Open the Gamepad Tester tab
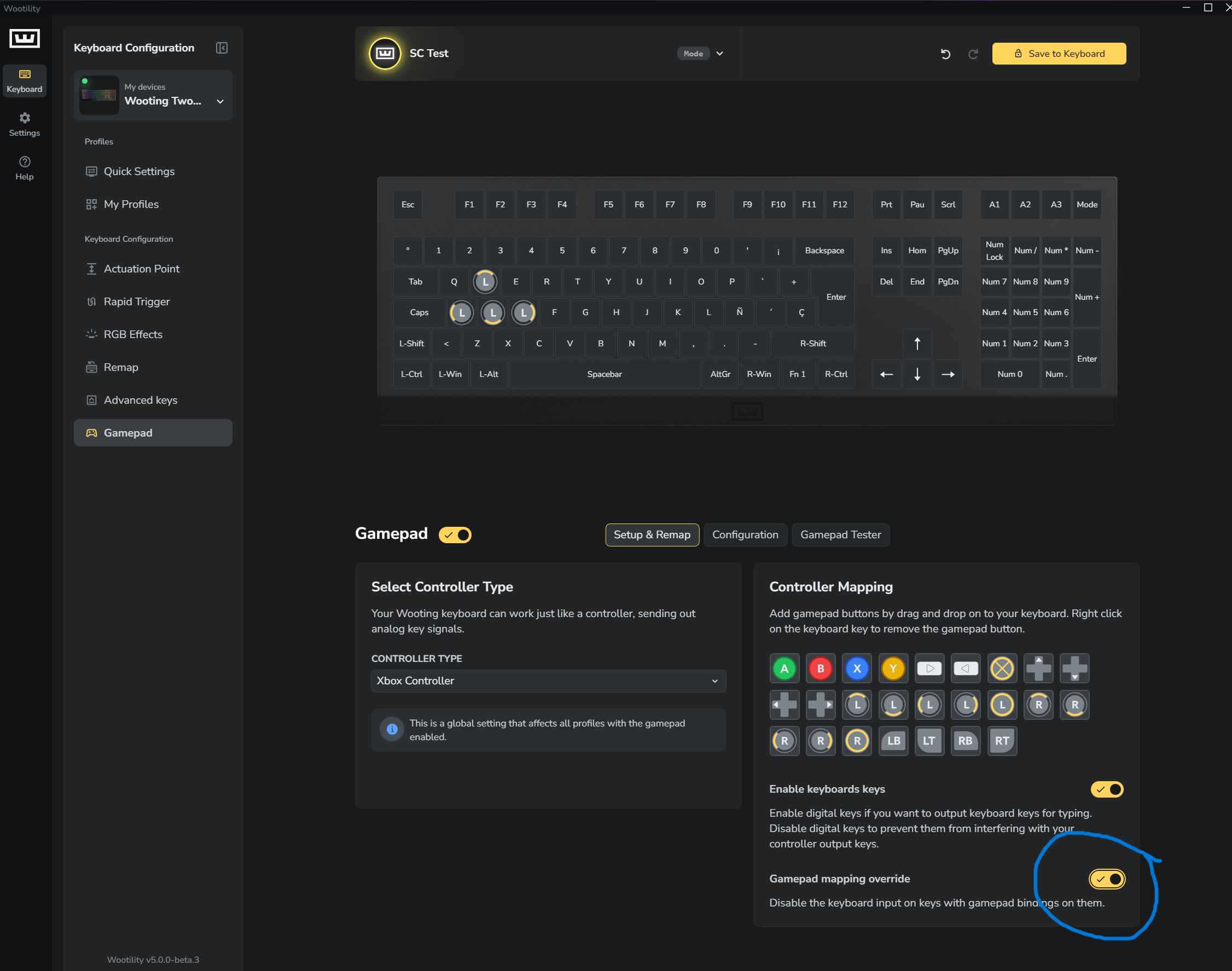The image size is (1232, 971). coord(840,535)
